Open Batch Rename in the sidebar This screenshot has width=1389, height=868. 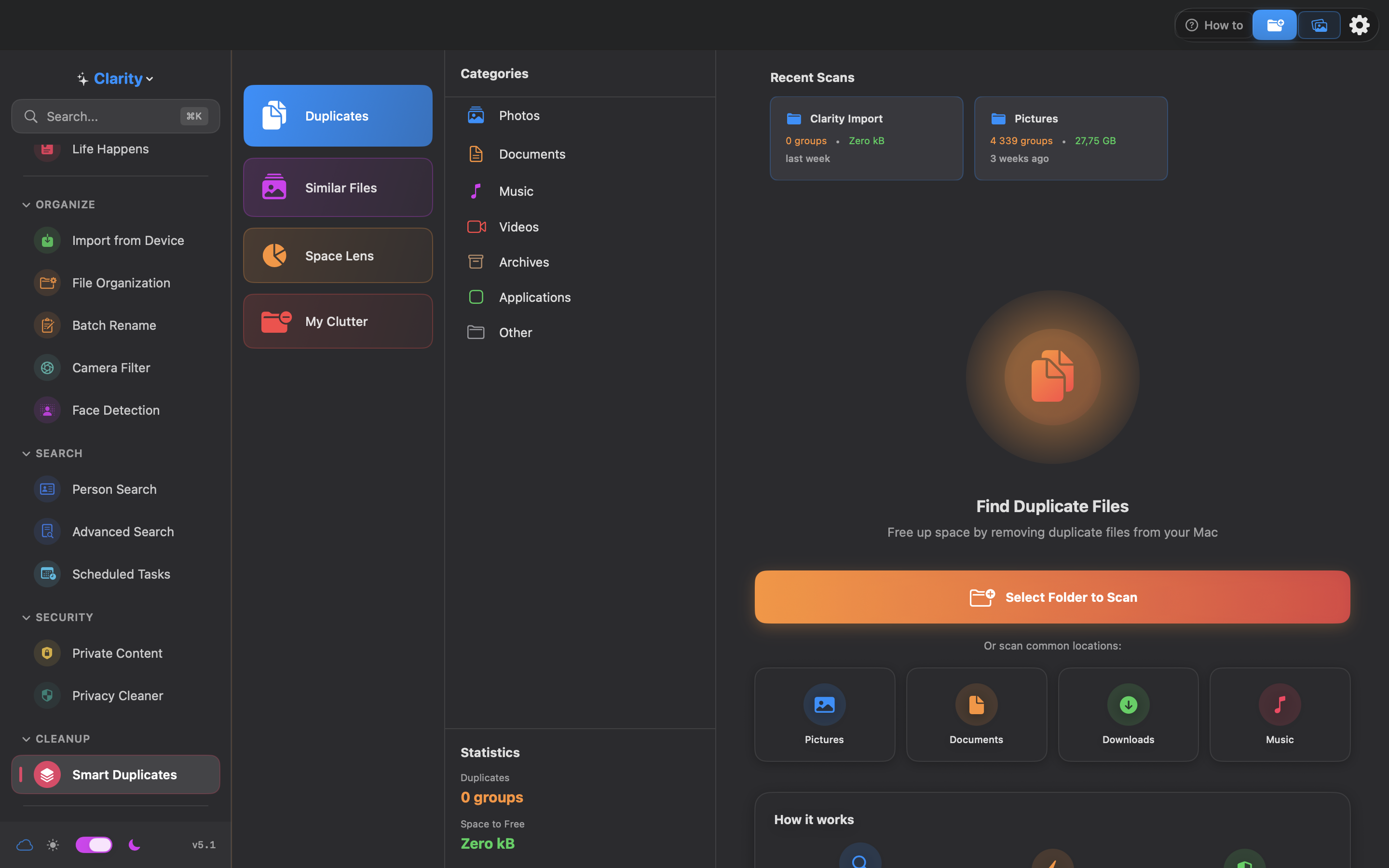[x=114, y=325]
